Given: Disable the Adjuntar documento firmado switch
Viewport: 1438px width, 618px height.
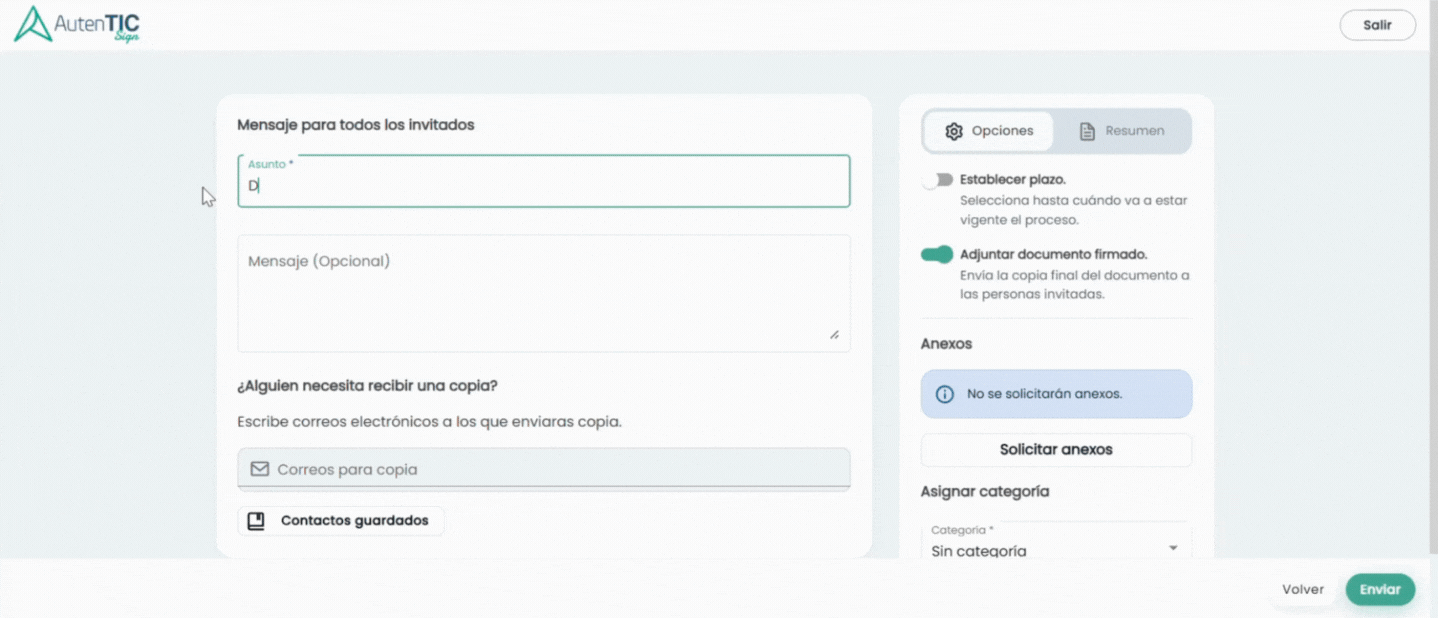Looking at the screenshot, I should [x=937, y=255].
